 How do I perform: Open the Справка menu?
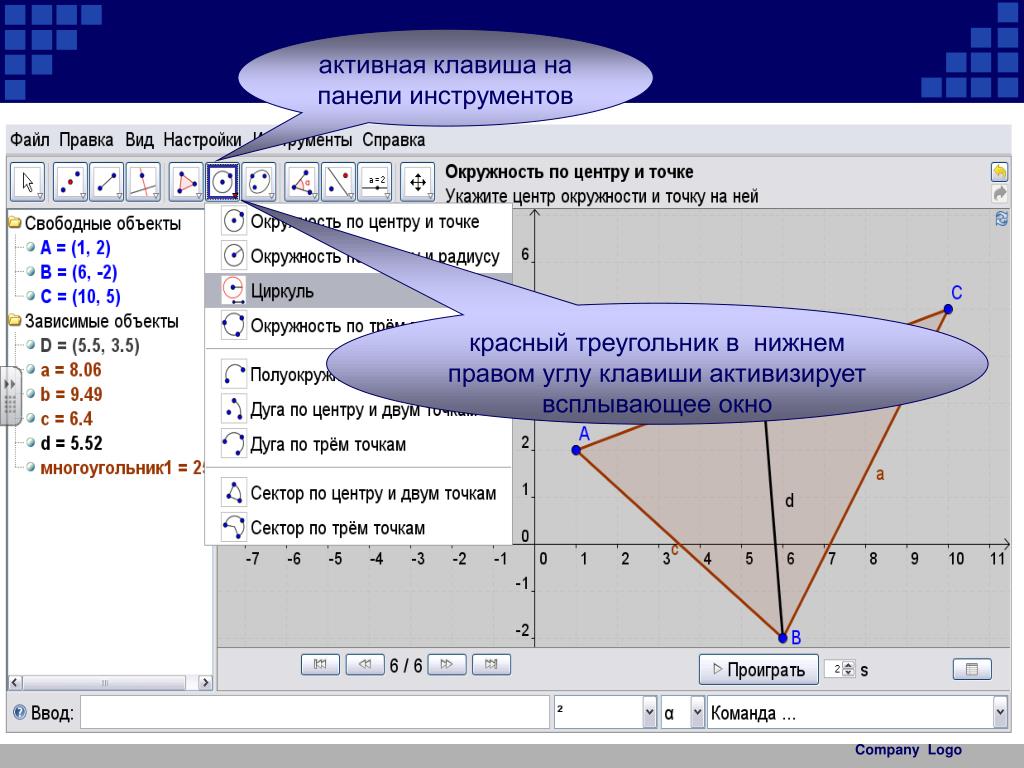tap(394, 140)
